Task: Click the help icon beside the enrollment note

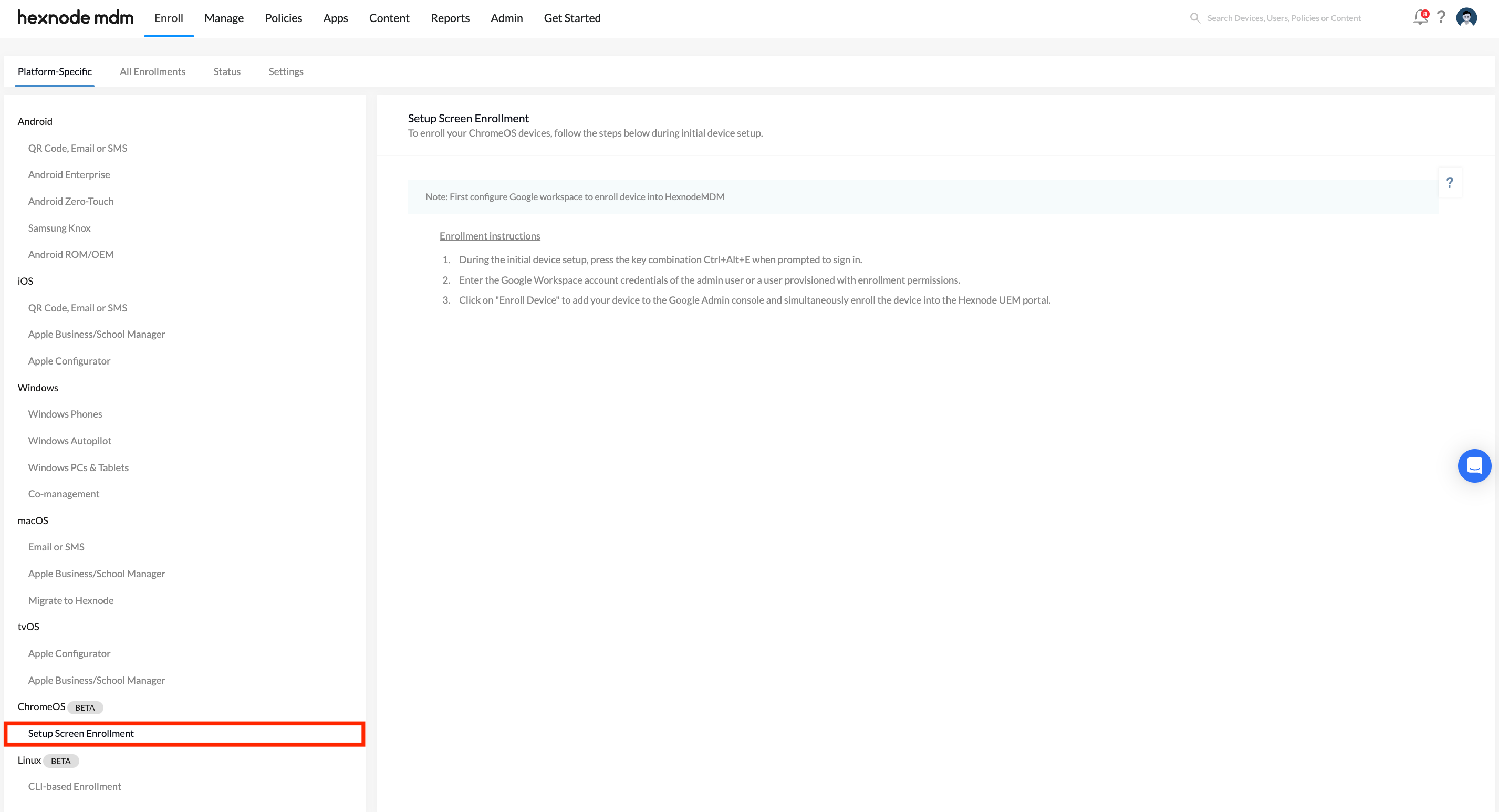Action: click(x=1450, y=183)
